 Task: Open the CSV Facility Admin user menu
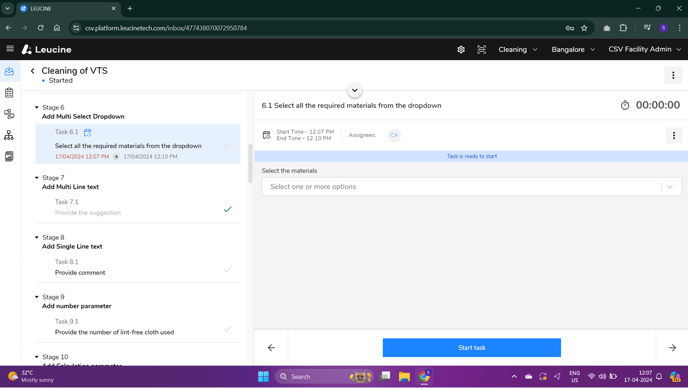[x=645, y=50]
